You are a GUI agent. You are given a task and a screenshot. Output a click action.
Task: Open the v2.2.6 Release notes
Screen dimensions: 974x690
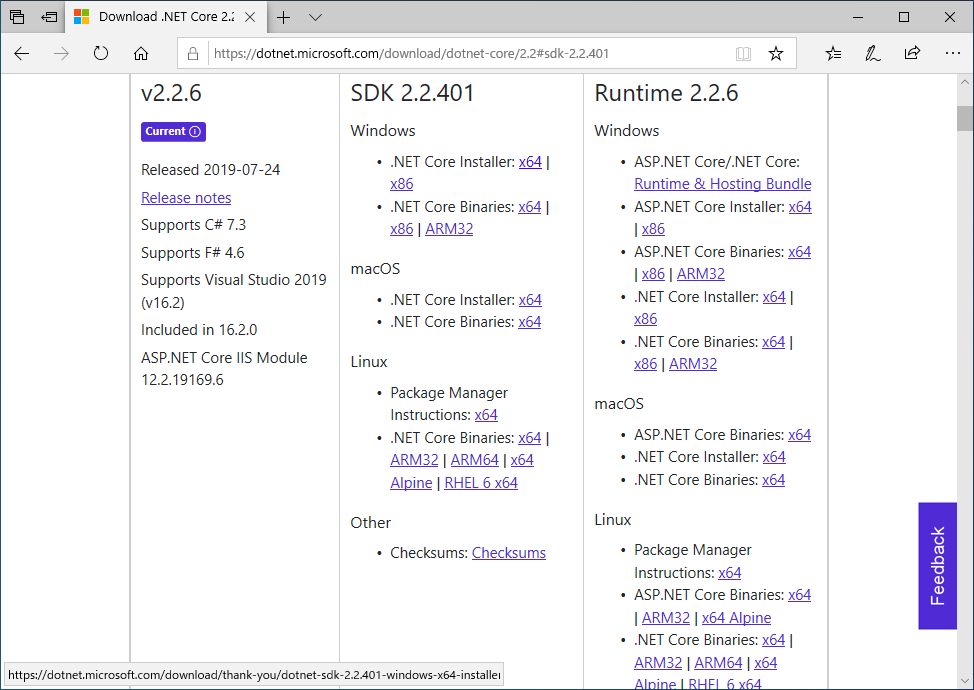(x=186, y=197)
